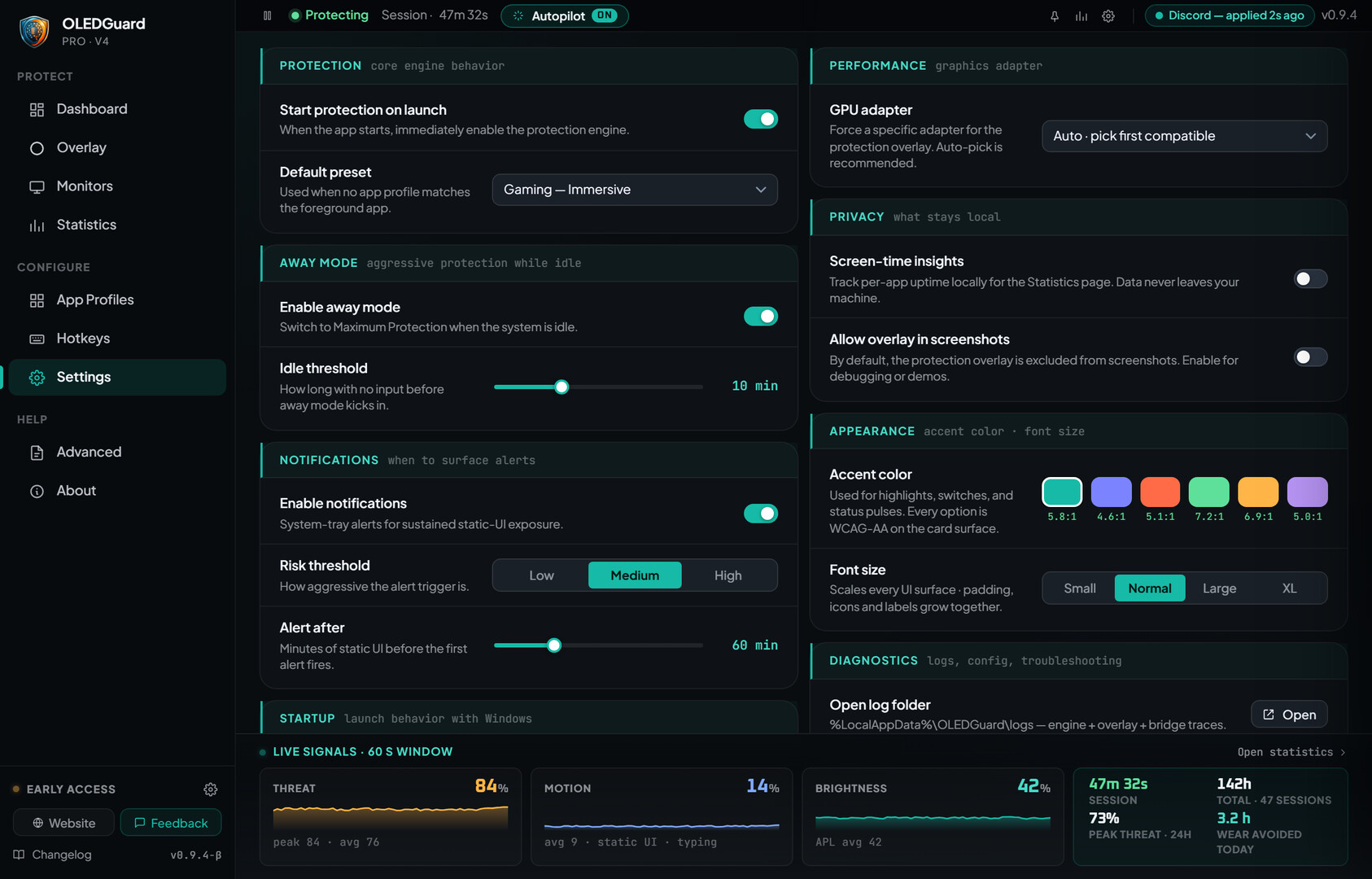Turn off Enable notifications switch

pos(761,514)
